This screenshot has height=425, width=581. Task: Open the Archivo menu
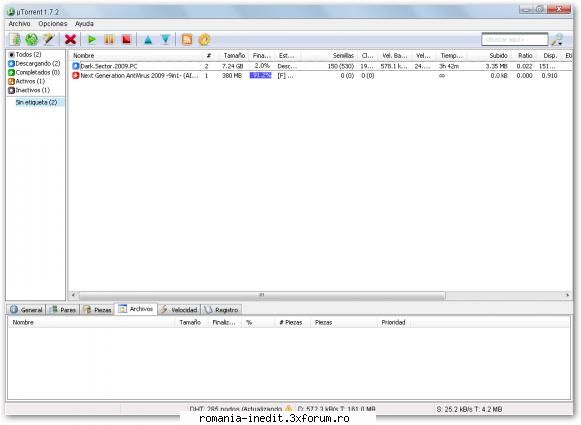click(19, 24)
